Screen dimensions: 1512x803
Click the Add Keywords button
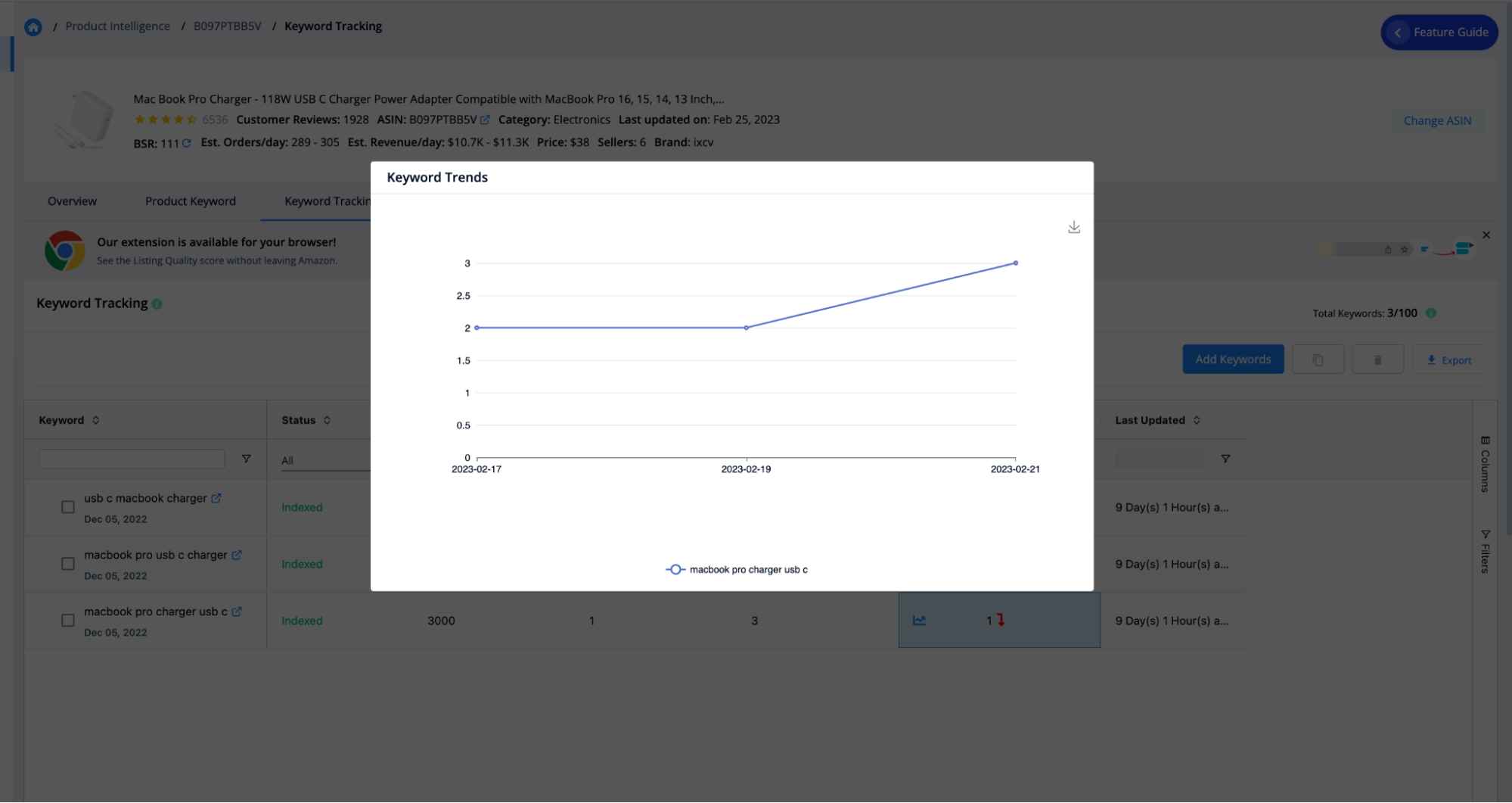coord(1233,359)
